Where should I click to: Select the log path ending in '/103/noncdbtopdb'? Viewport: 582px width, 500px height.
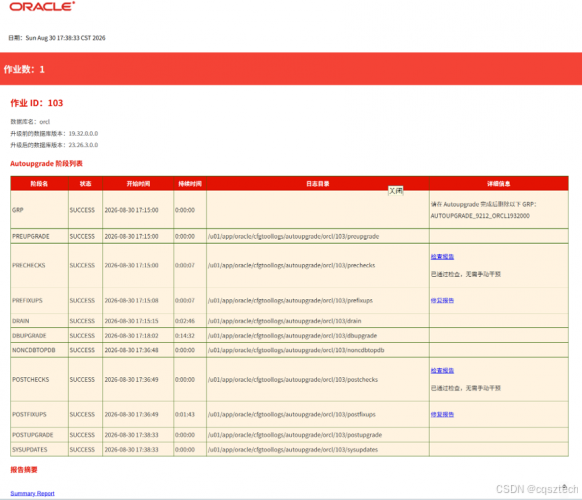tap(296, 350)
